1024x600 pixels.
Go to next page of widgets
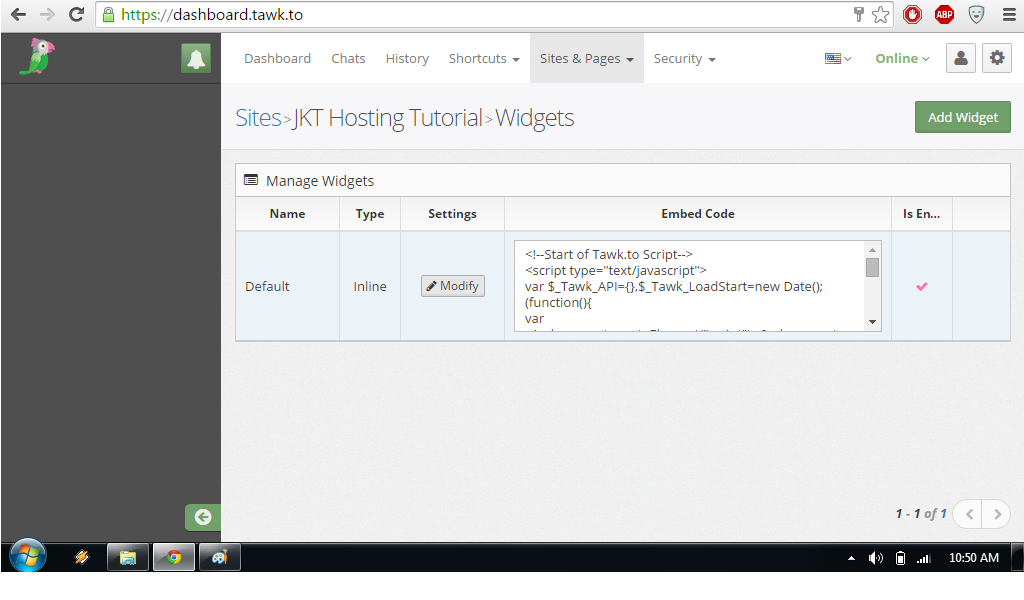click(x=997, y=514)
